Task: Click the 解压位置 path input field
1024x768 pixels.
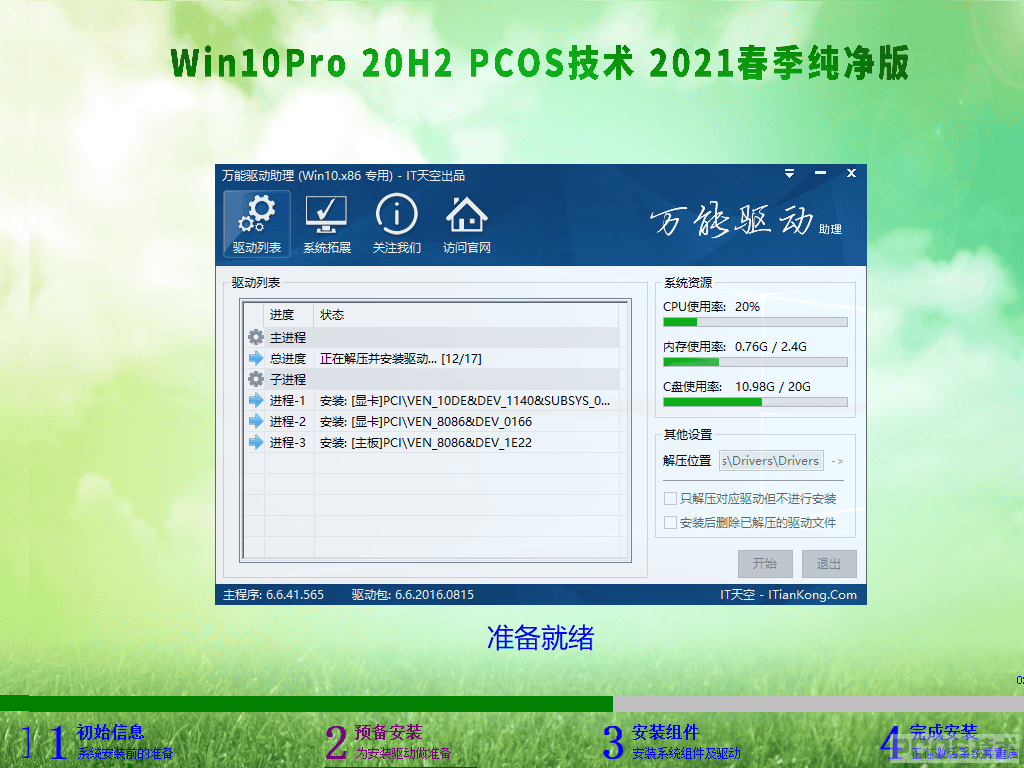Action: (771, 460)
